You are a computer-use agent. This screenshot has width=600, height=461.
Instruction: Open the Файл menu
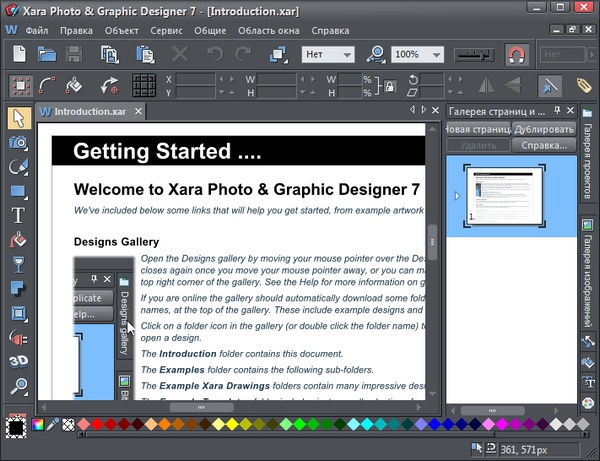tap(36, 30)
